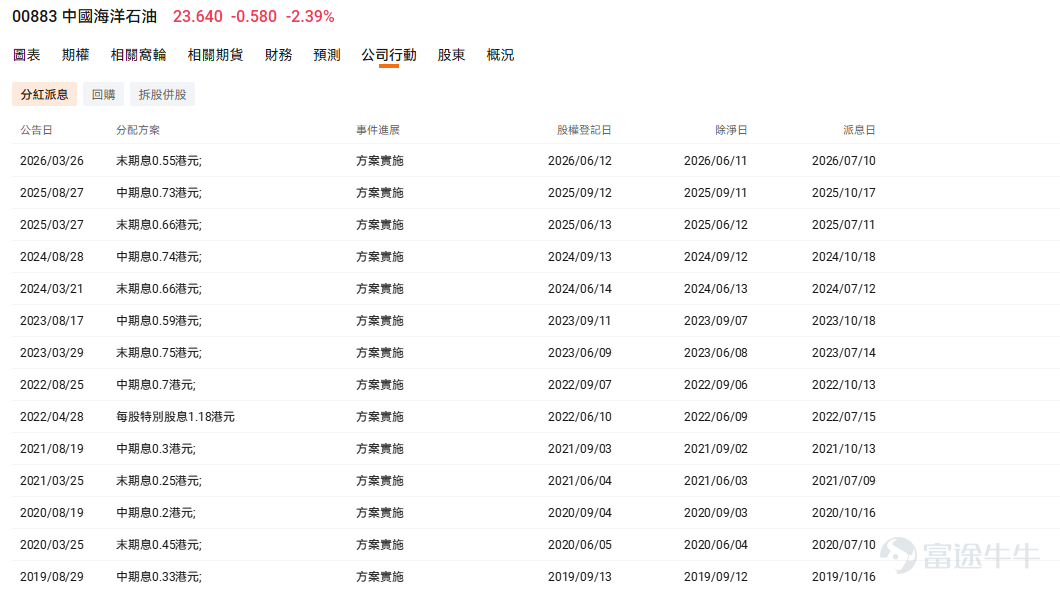Viewport: 1060px width, 592px height.
Task: Click the 中期息0.59港元 plan cell
Action: pos(159,320)
